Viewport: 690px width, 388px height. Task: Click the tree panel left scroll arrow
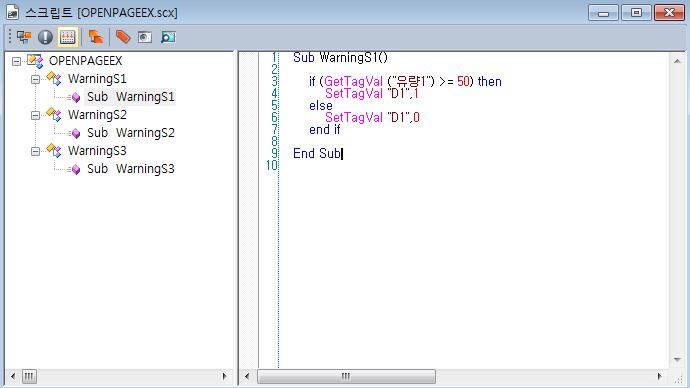13,376
